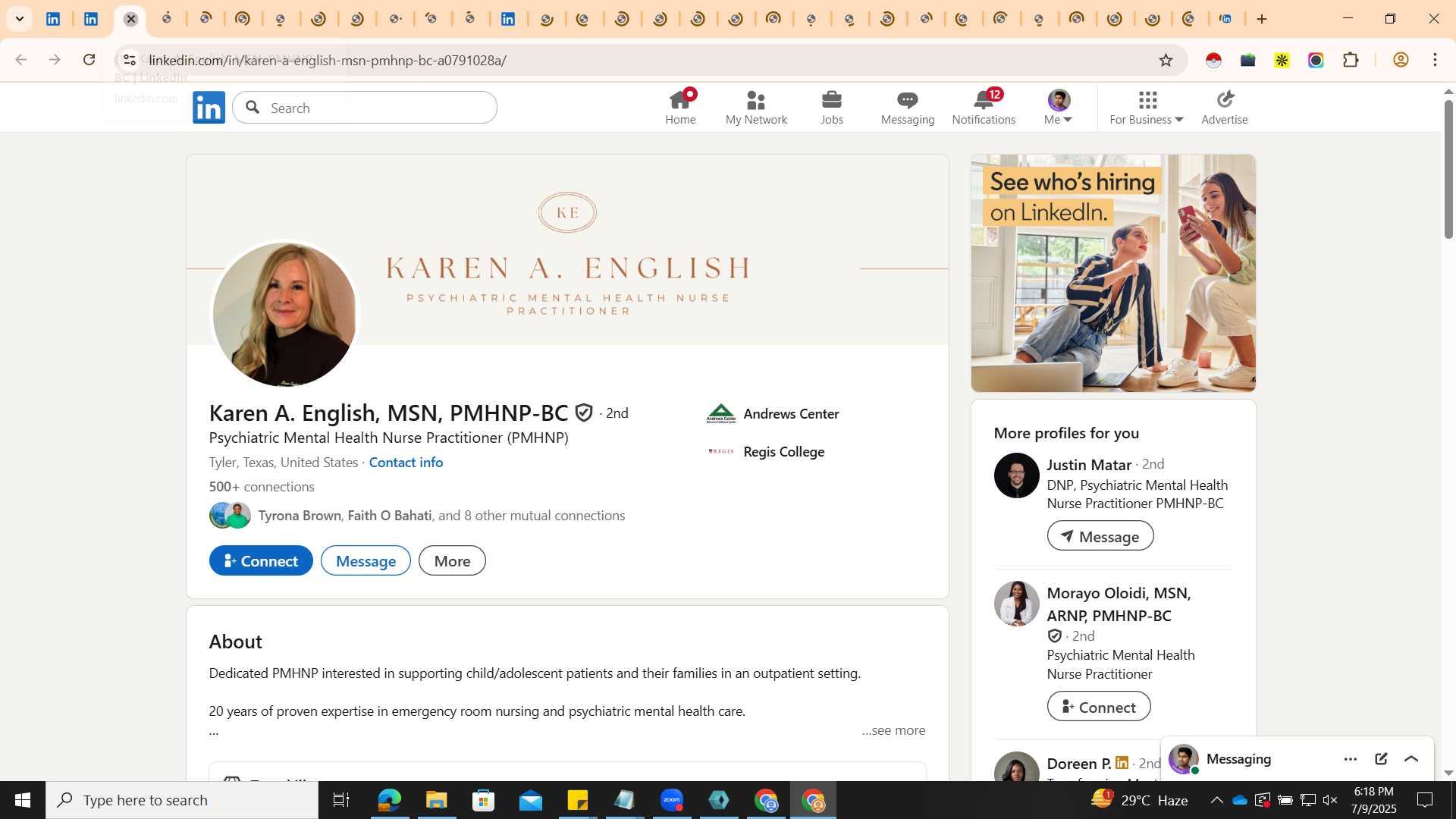The image size is (1456, 819).
Task: Expand About section with see more
Action: coord(893,731)
